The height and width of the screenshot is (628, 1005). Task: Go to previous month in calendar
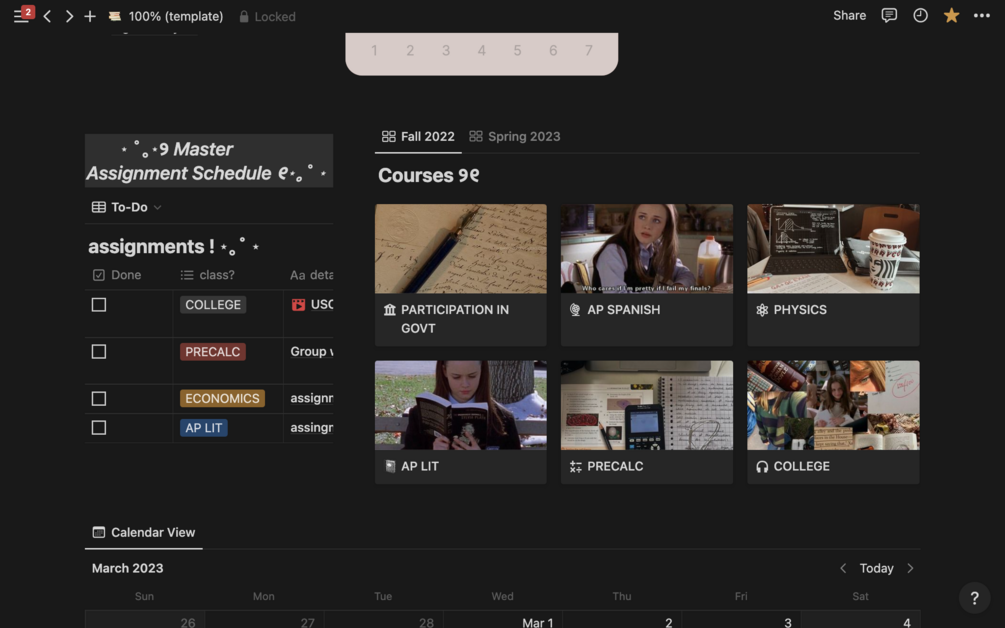843,568
